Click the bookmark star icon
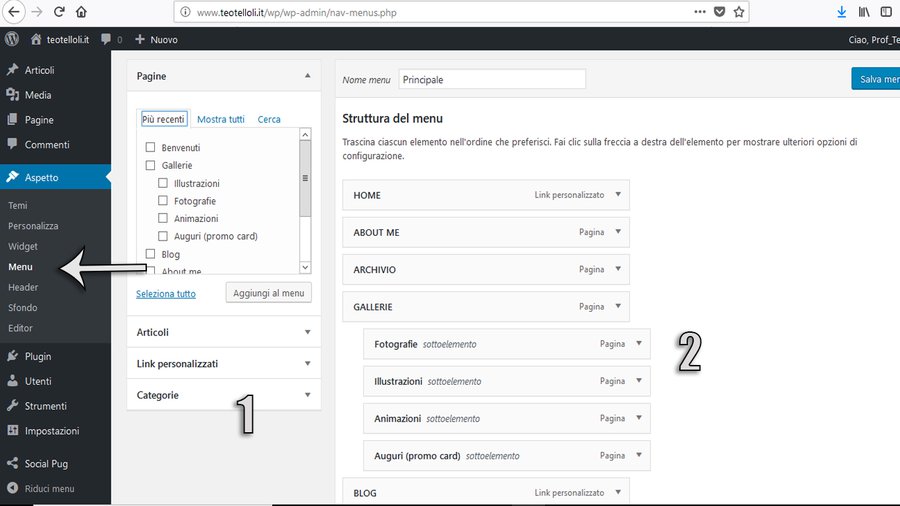Image resolution: width=900 pixels, height=506 pixels. click(739, 12)
